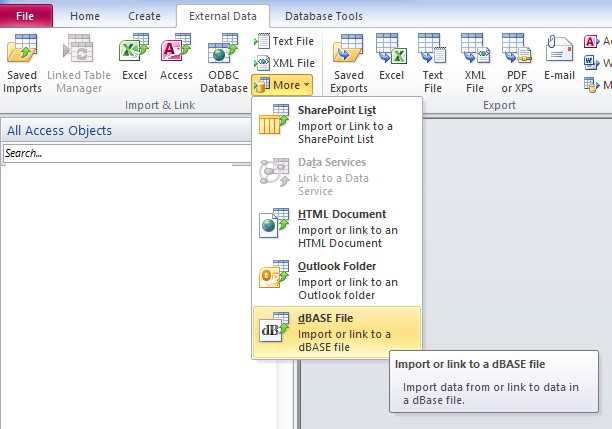The width and height of the screenshot is (612, 429).
Task: Open Saved Exports
Action: click(349, 64)
